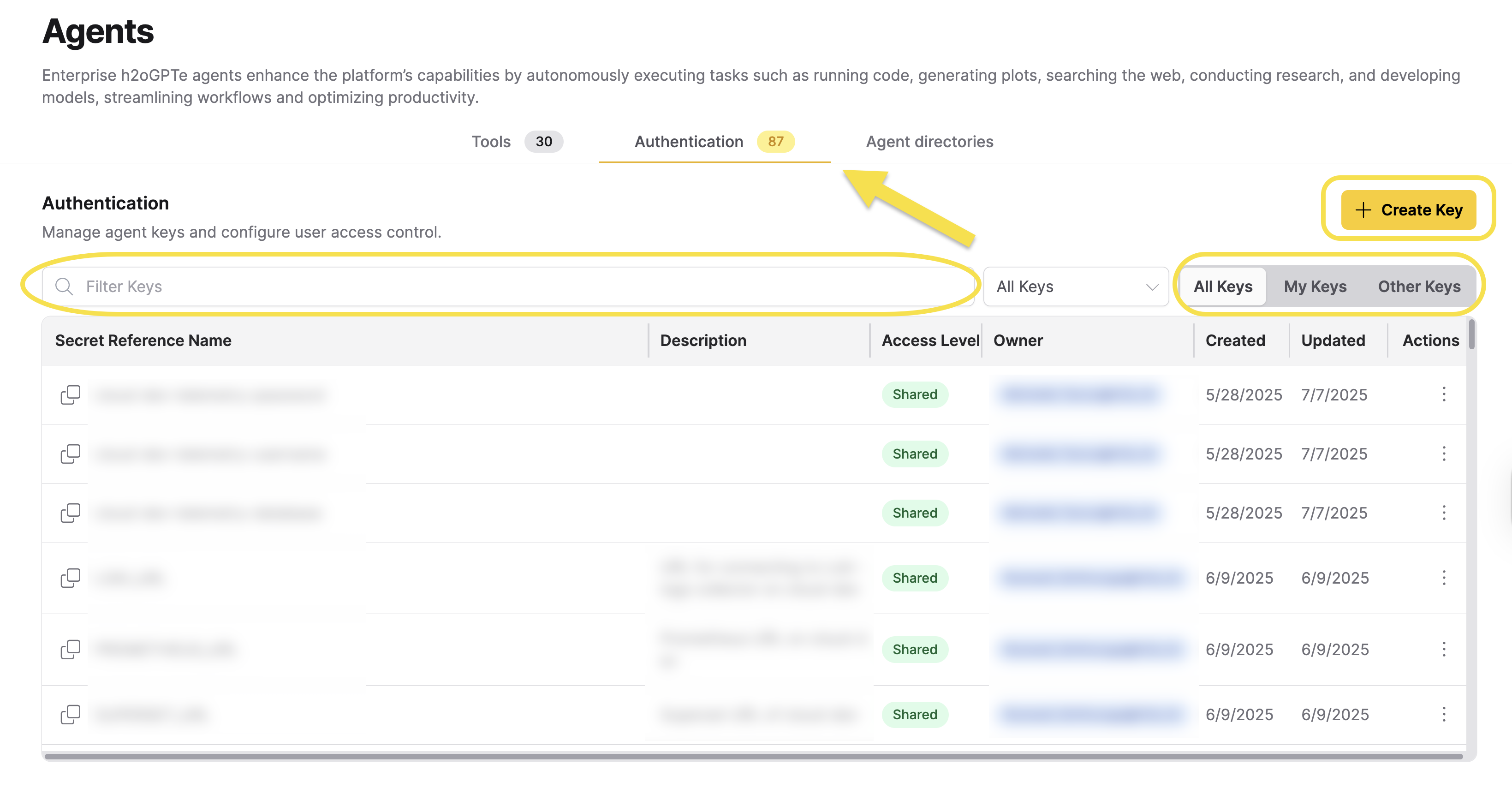The height and width of the screenshot is (800, 1512).
Task: Switch to the Tools tab
Action: (491, 142)
